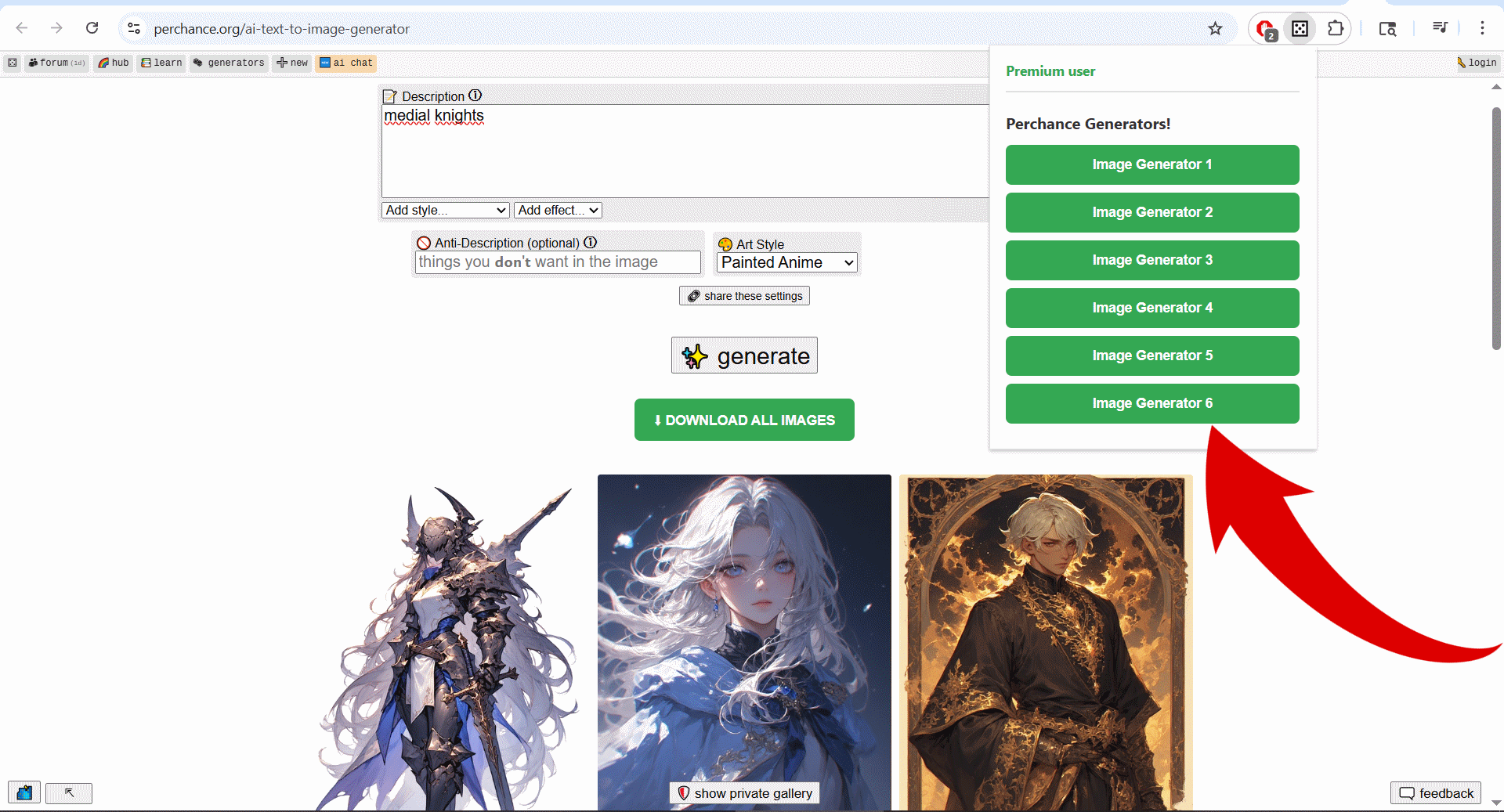Open the Art Style Painted Anime dropdown

[x=786, y=263]
